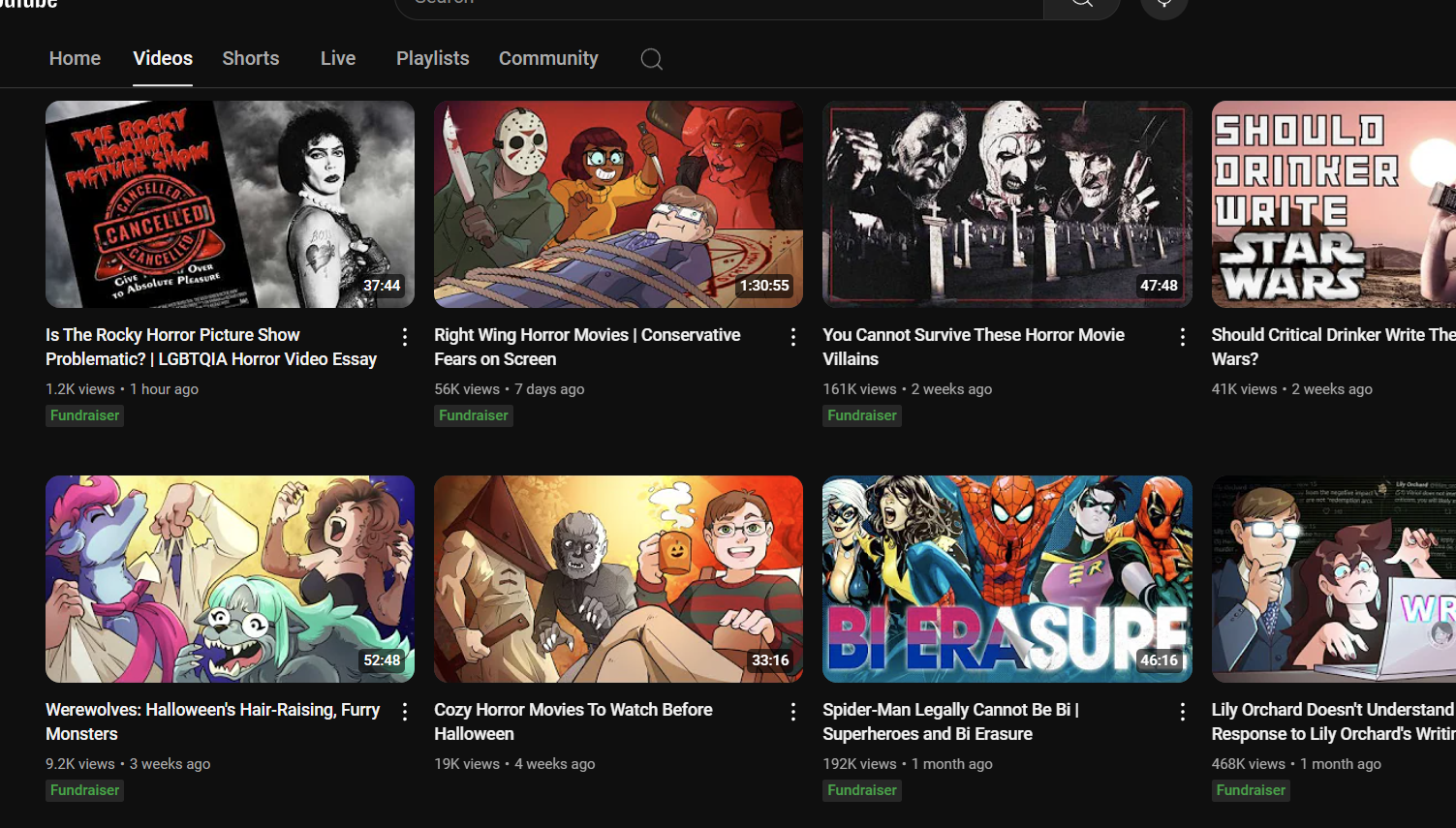Click "41K views • 2 weeks ago" text
The width and height of the screenshot is (1456, 828).
coord(1292,389)
